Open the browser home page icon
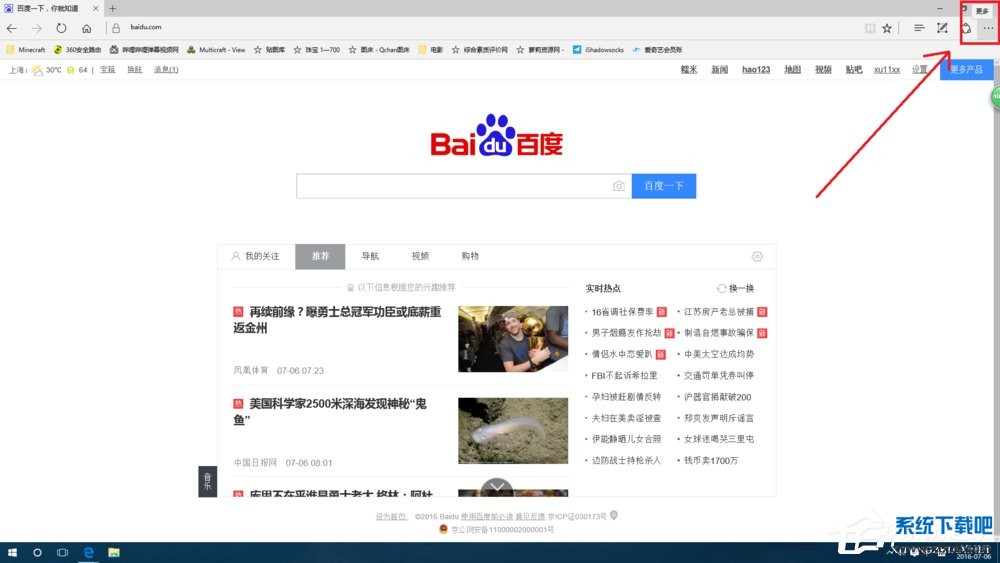The image size is (1000, 563). (x=87, y=28)
